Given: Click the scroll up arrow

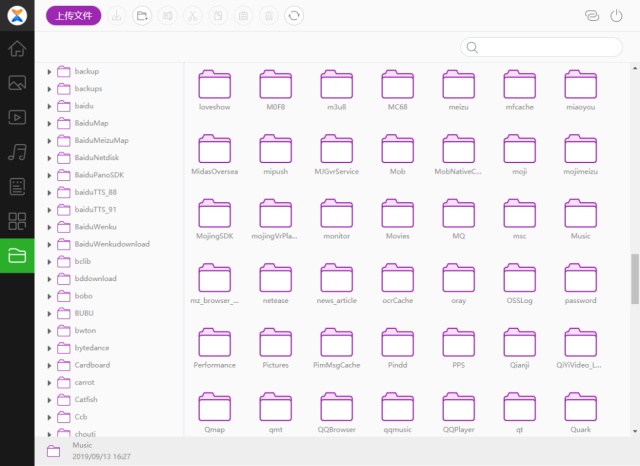Looking at the screenshot, I should pyautogui.click(x=635, y=68).
